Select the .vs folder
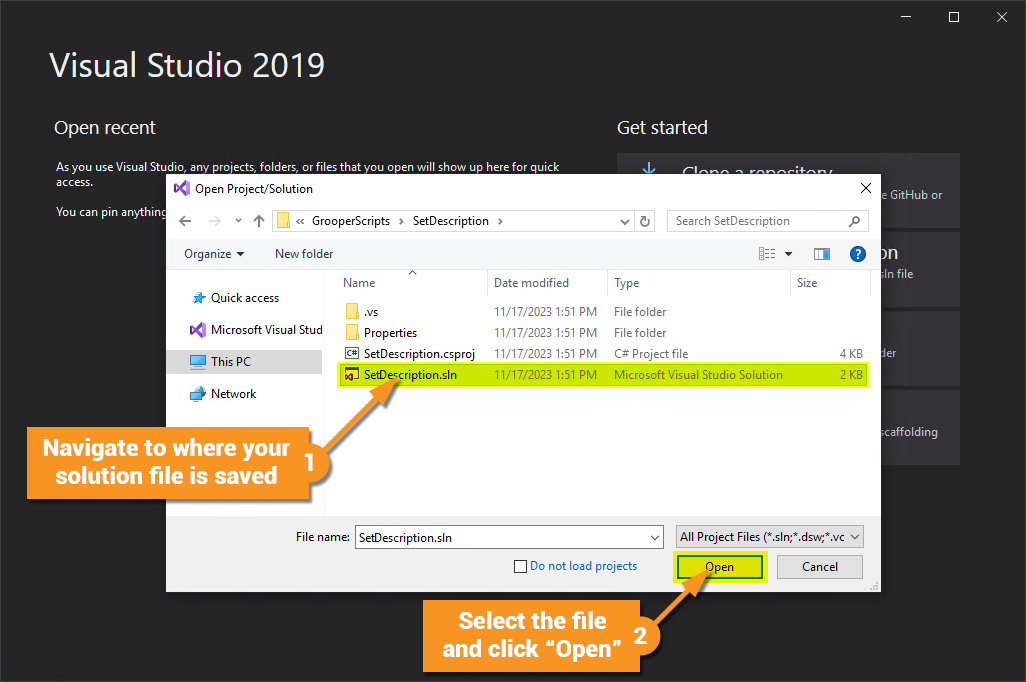Viewport: 1026px width, 682px height. (x=603, y=312)
